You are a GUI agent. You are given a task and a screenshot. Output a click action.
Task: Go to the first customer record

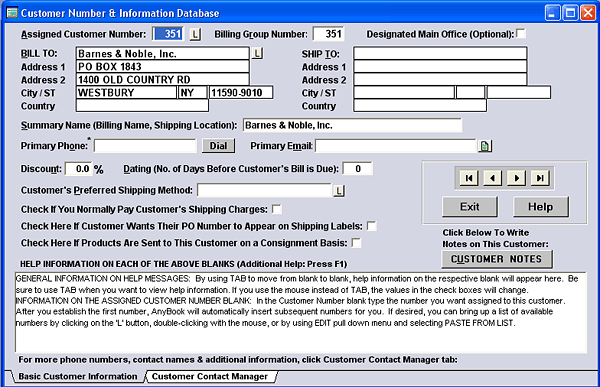click(x=469, y=178)
